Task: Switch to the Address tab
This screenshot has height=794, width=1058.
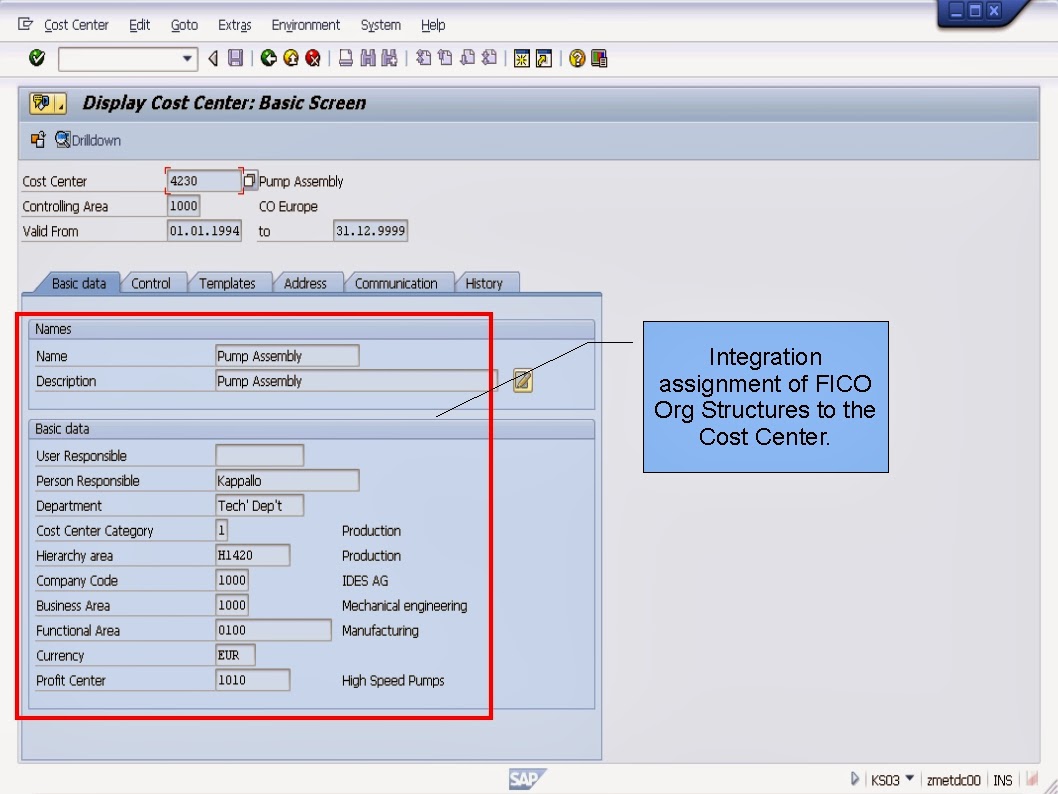Action: pyautogui.click(x=305, y=283)
